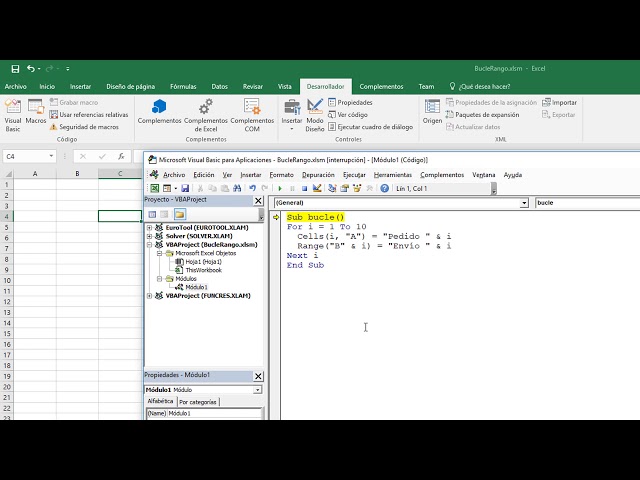This screenshot has height=480, width=640.
Task: Pause execution with the break icon
Action: point(292,188)
